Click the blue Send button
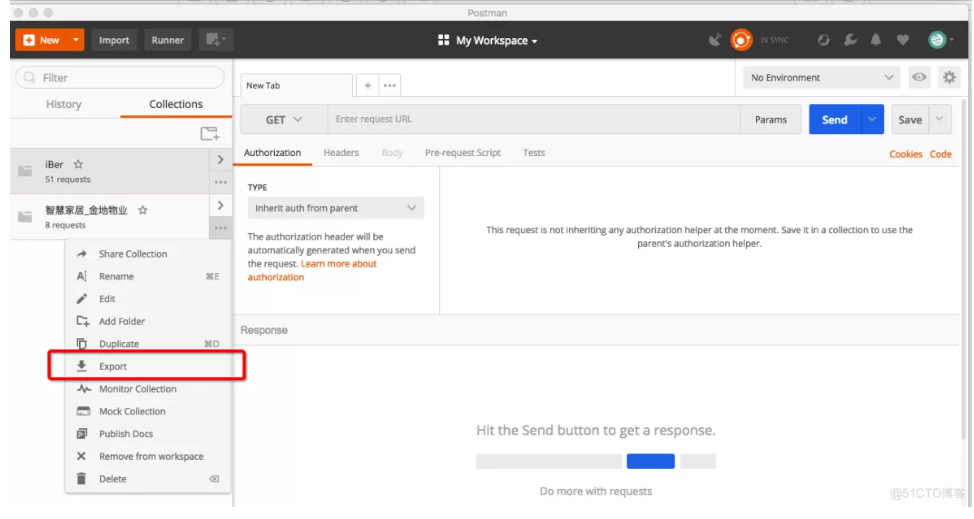Viewport: 974px width, 519px height. 834,119
